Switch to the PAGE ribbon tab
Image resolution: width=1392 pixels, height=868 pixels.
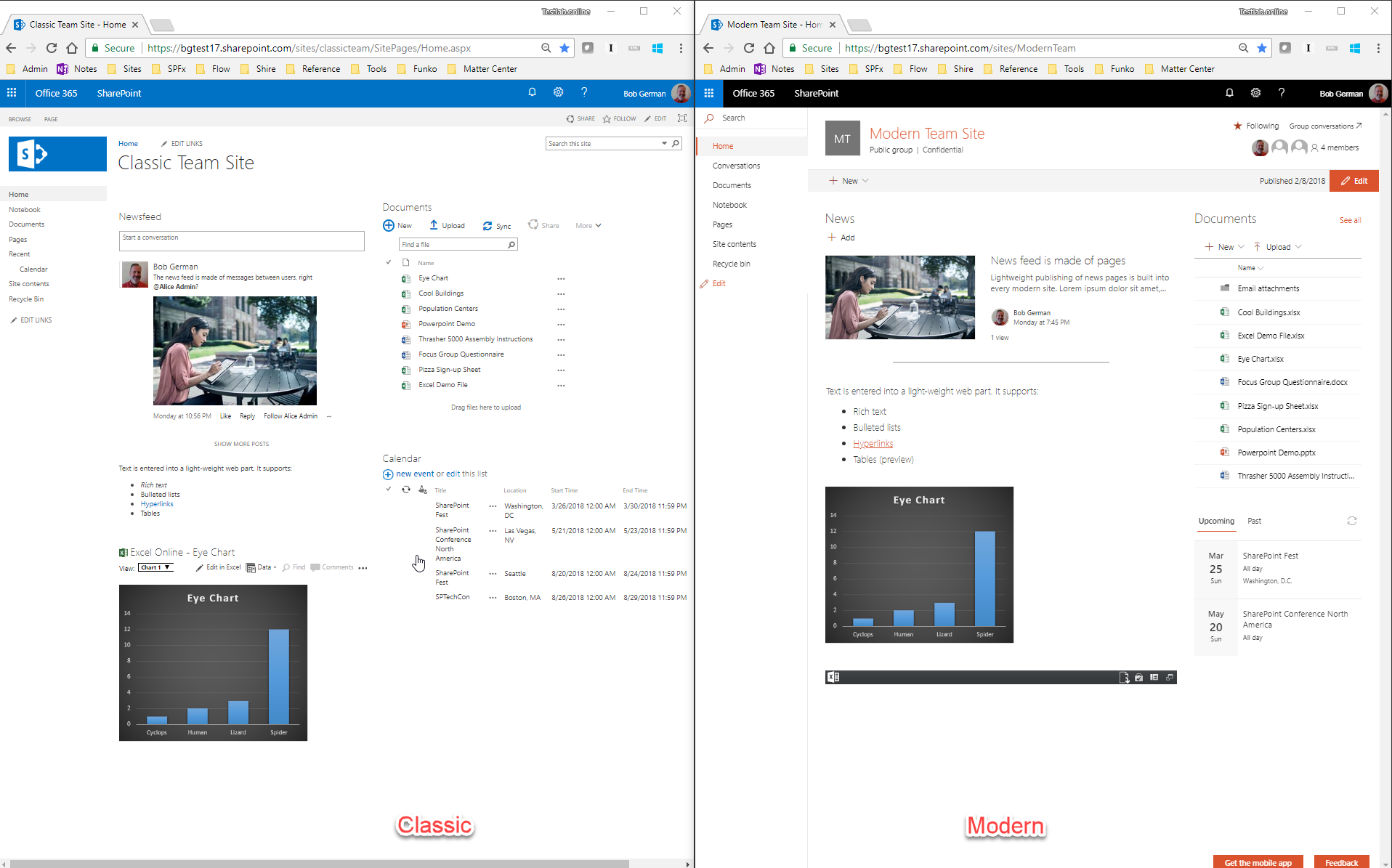point(51,119)
